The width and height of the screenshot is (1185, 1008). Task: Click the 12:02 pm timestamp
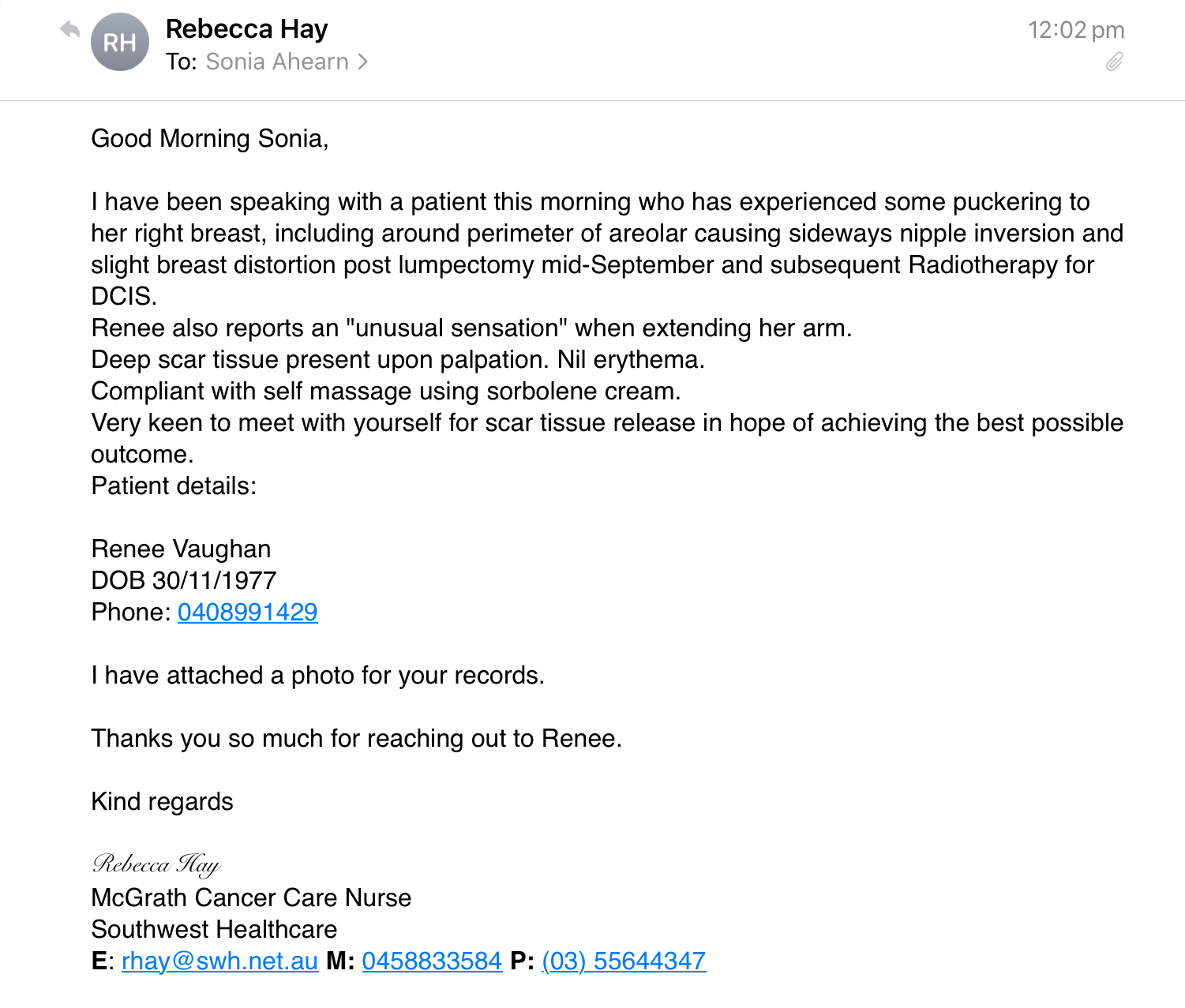tap(1075, 30)
